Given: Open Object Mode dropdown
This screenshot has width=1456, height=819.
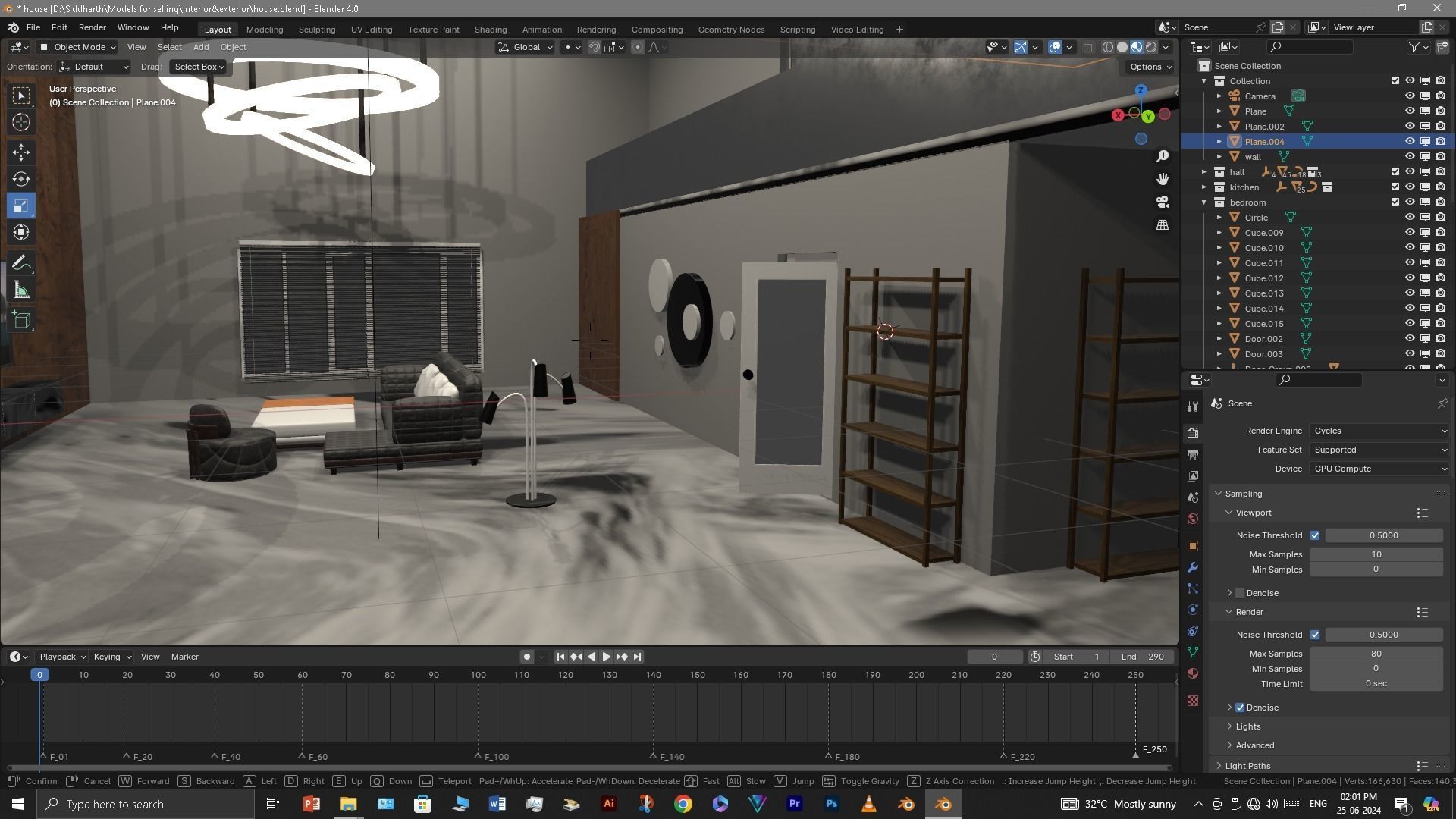Looking at the screenshot, I should pos(77,47).
